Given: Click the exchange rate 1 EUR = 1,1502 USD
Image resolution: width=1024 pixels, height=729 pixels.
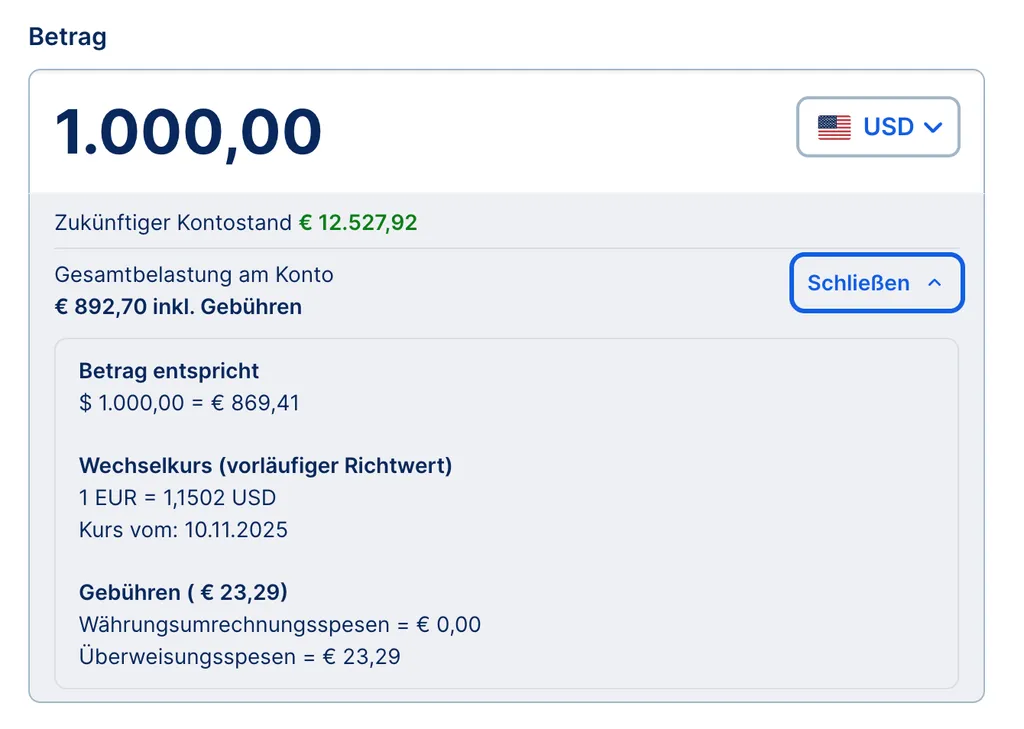Looking at the screenshot, I should coord(178,497).
